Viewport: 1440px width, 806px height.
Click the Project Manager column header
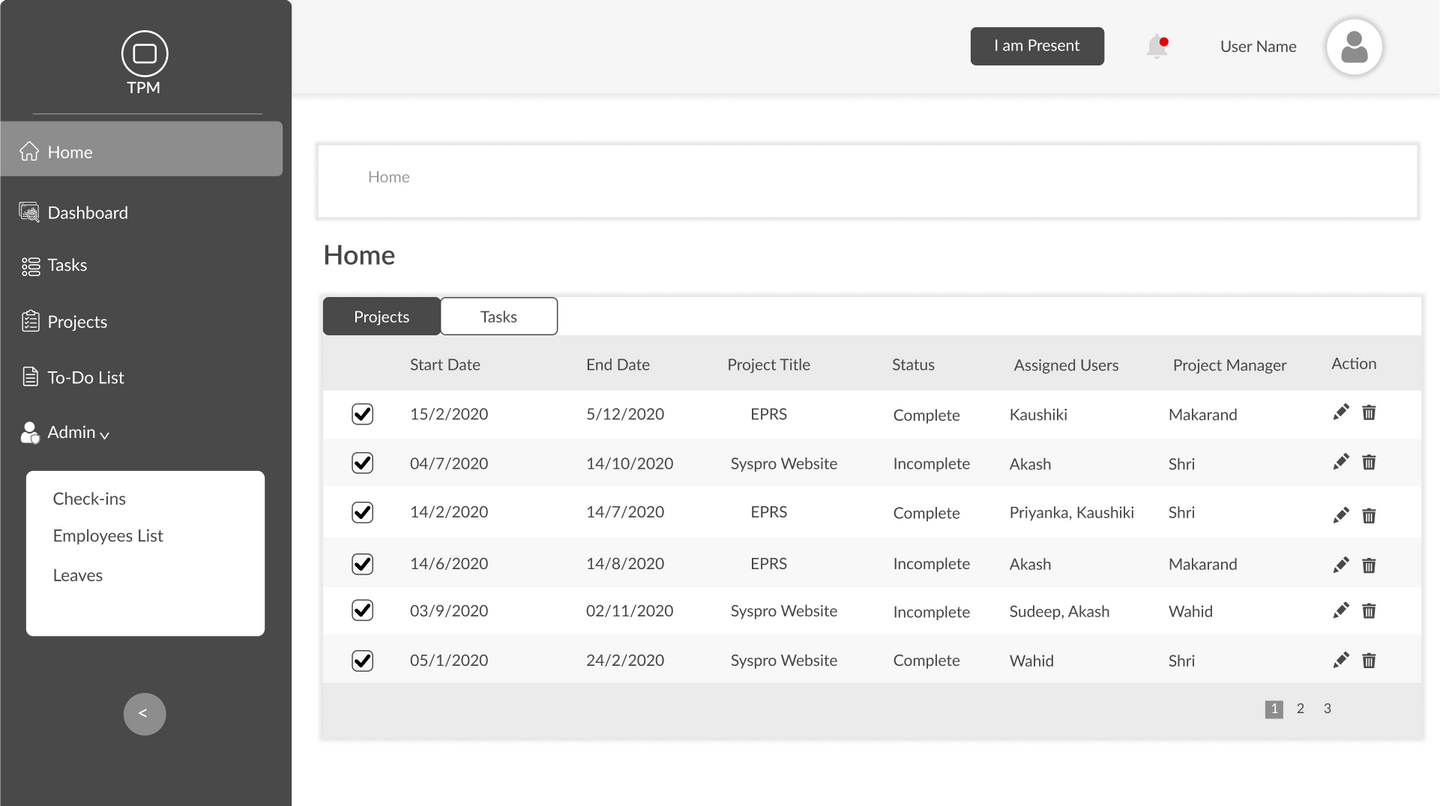click(1230, 365)
